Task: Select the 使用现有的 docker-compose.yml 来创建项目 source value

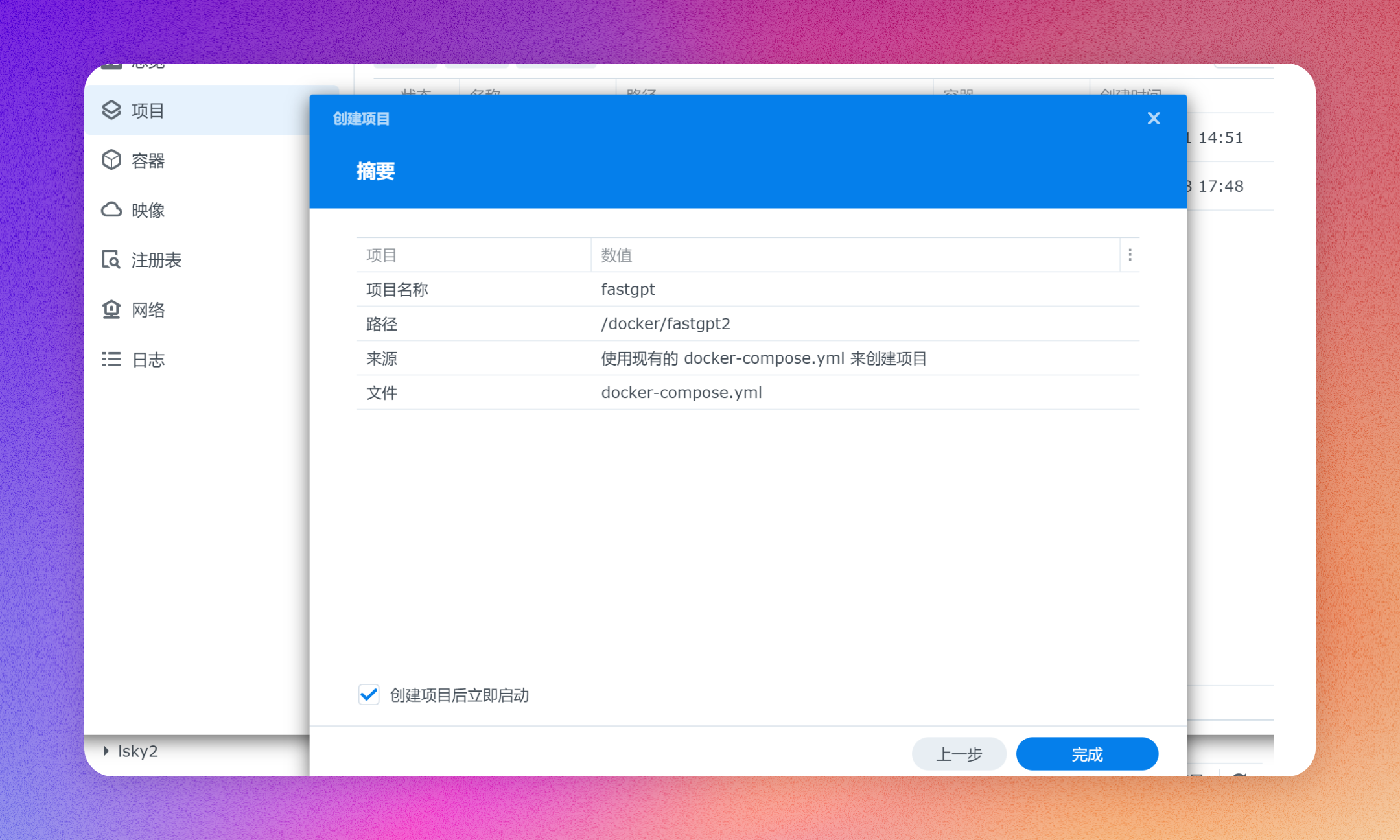Action: click(764, 358)
